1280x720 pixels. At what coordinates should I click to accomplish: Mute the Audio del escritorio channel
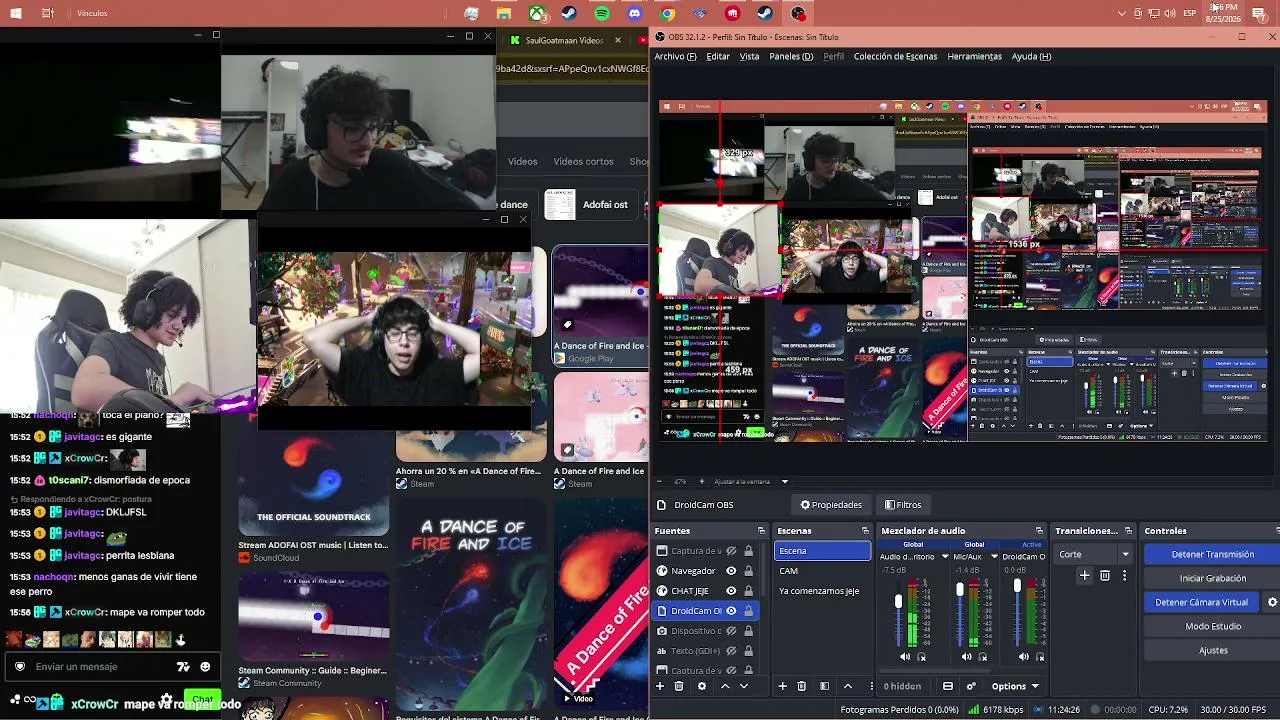pos(906,657)
